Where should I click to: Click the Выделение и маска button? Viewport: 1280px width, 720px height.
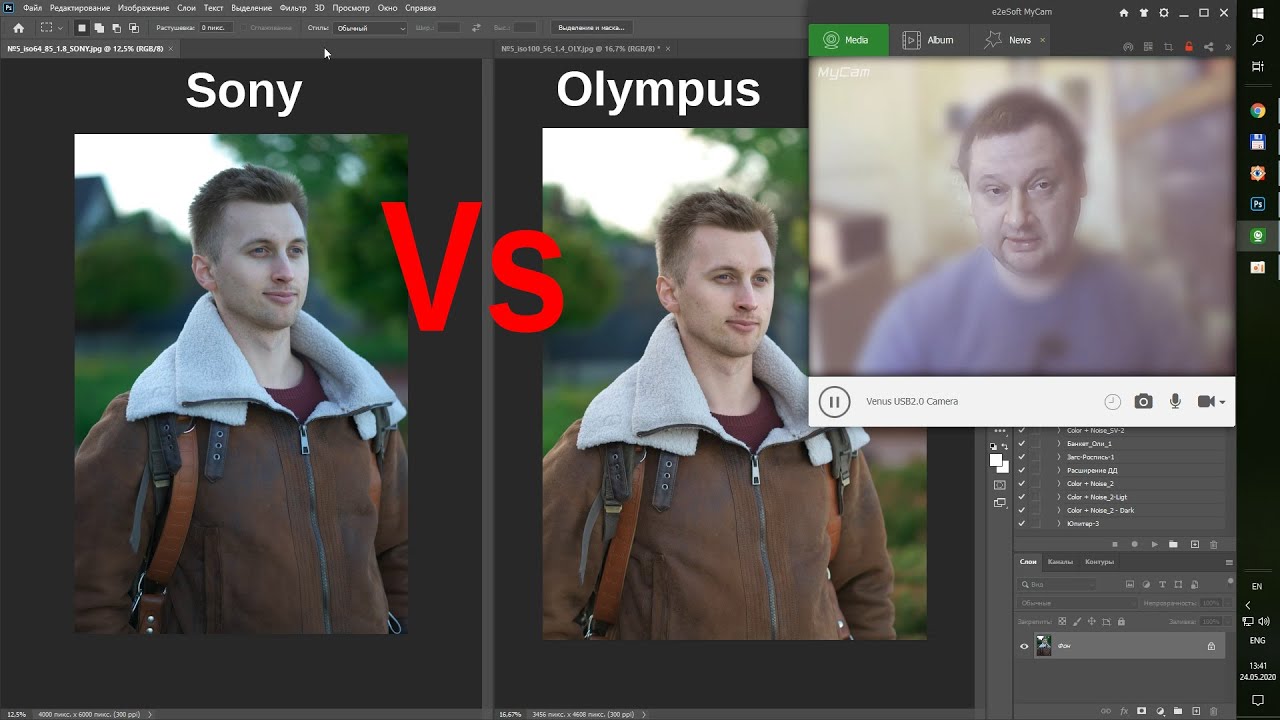click(x=591, y=28)
